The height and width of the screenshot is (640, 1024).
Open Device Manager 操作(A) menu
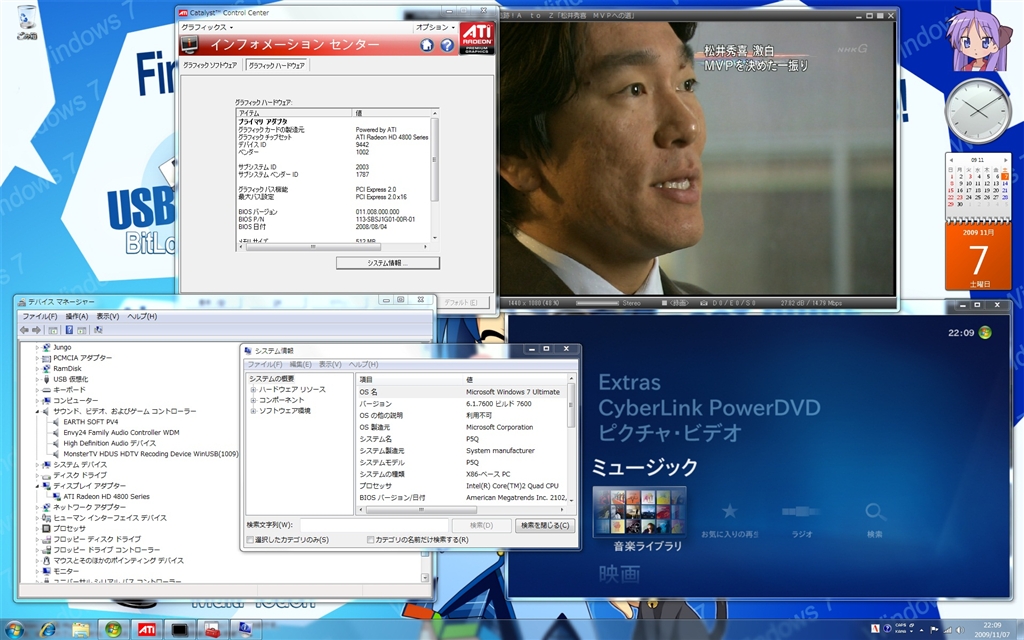click(x=76, y=317)
